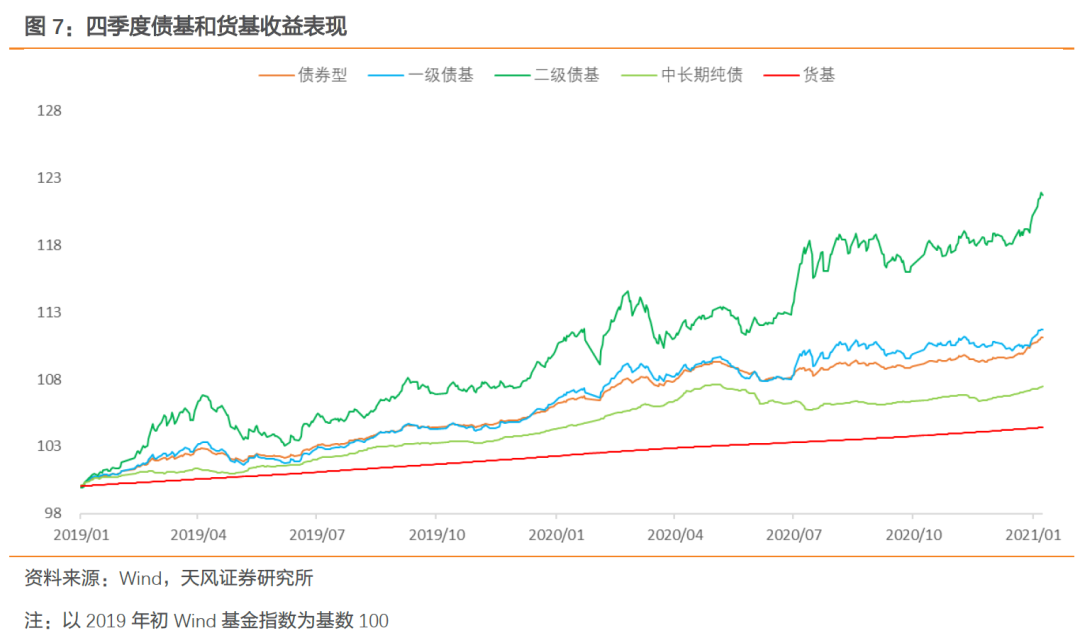Click the y-axis value 108
This screenshot has height=633, width=1080.
(49, 380)
